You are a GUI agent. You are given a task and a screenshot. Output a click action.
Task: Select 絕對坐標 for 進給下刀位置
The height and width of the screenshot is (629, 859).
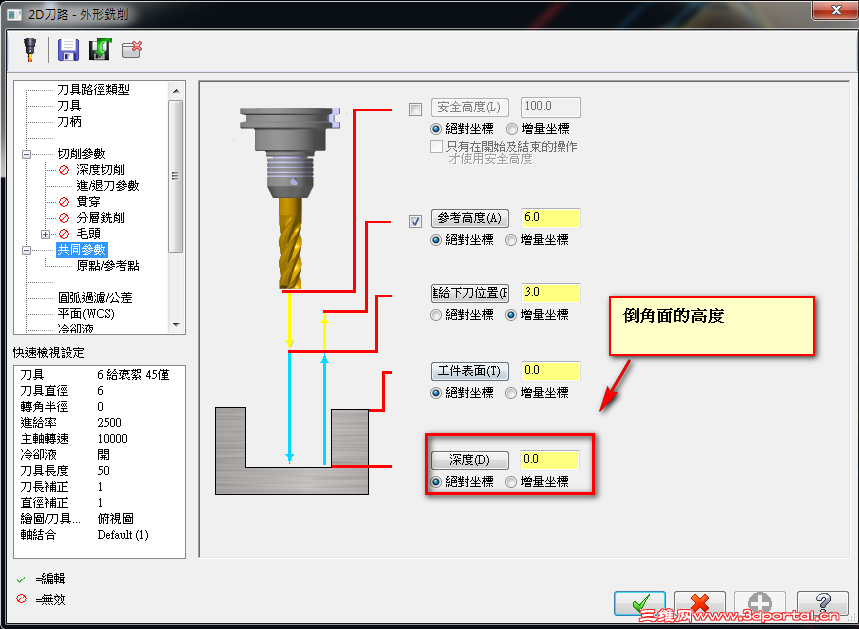(436, 315)
